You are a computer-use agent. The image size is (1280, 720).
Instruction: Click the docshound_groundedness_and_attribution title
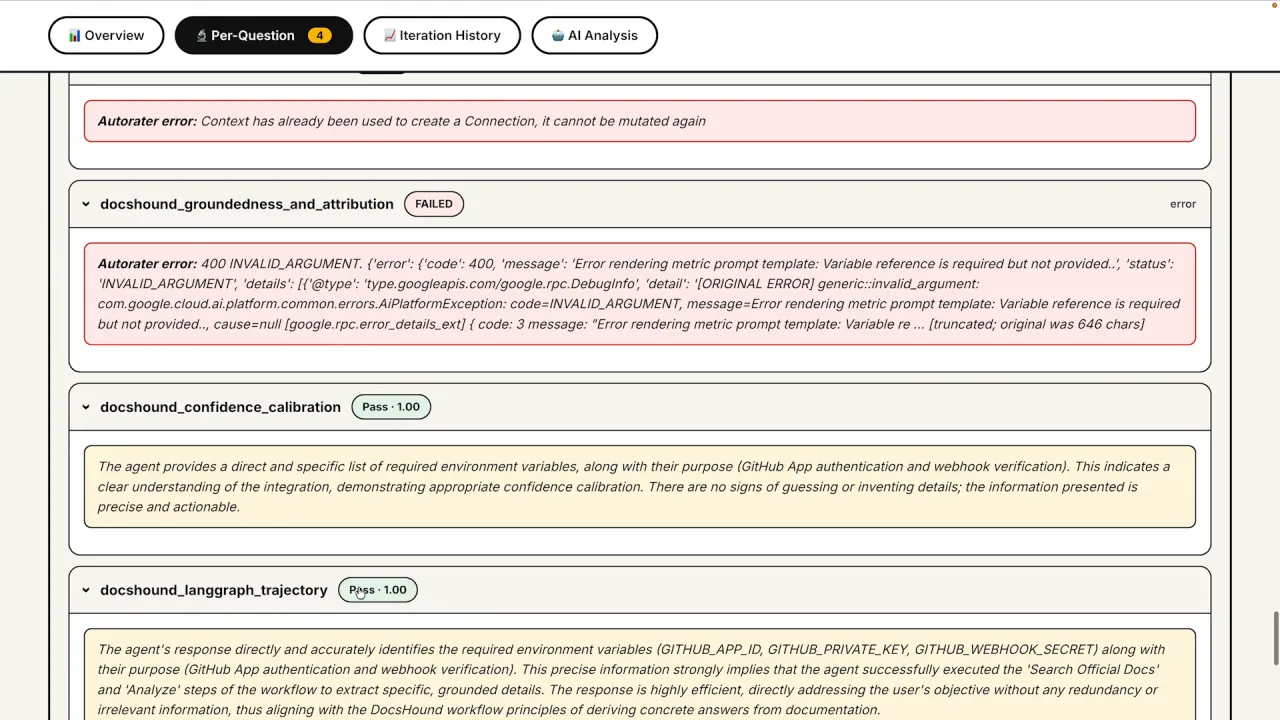(247, 204)
